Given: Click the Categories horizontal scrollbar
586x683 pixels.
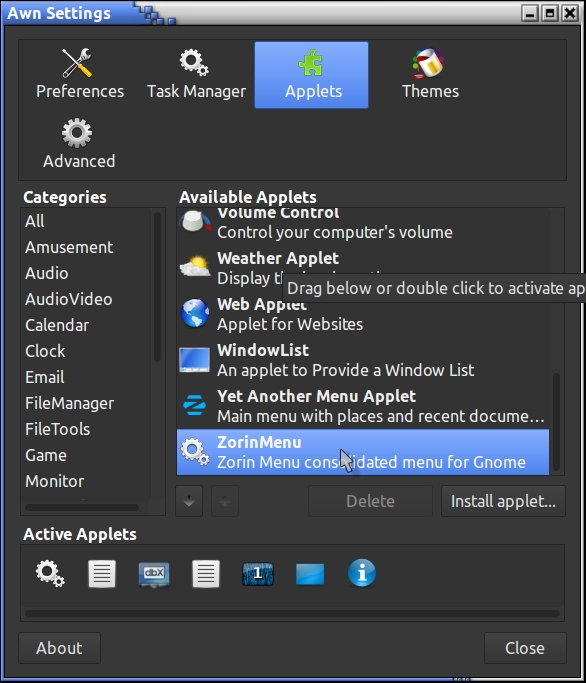Looking at the screenshot, I should point(82,507).
